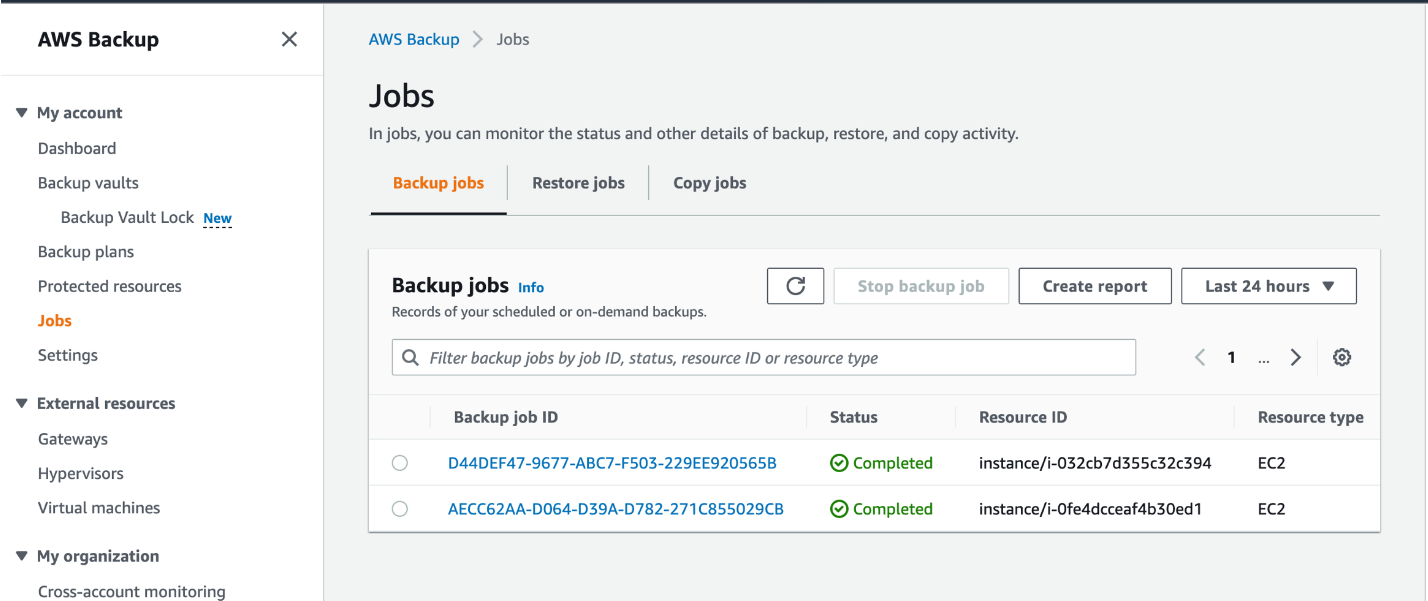The image size is (1428, 601).
Task: Collapse the External resources section
Action: (x=22, y=404)
